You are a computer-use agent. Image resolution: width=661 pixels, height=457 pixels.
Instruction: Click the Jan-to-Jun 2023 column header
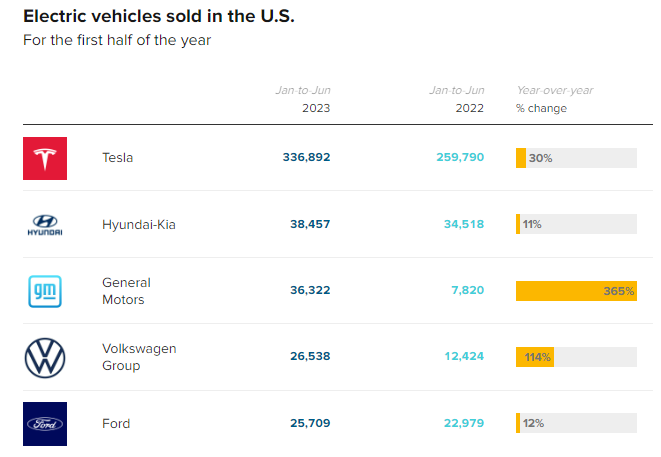[303, 99]
